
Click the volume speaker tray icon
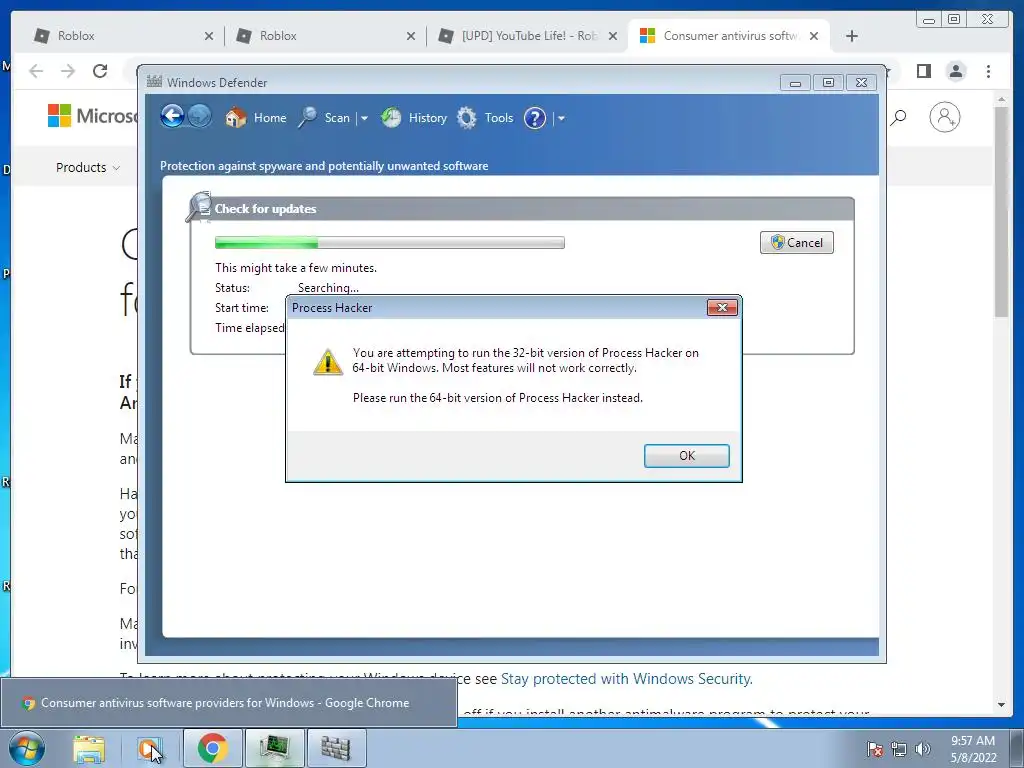pyautogui.click(x=923, y=749)
